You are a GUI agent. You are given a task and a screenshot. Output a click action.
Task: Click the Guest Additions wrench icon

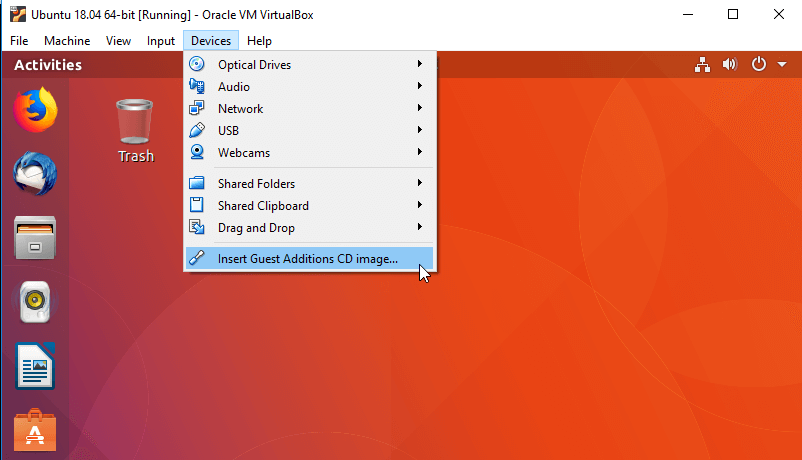(197, 258)
